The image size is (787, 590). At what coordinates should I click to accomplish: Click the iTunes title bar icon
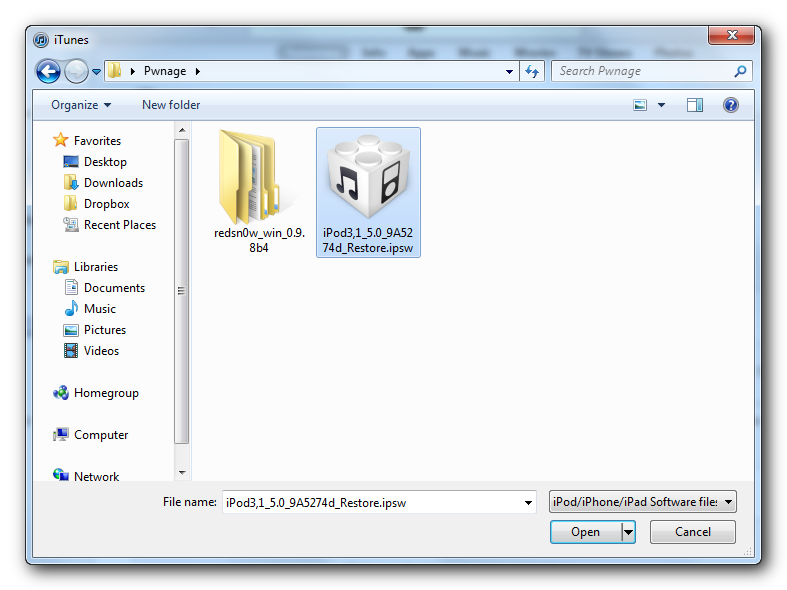pos(41,40)
